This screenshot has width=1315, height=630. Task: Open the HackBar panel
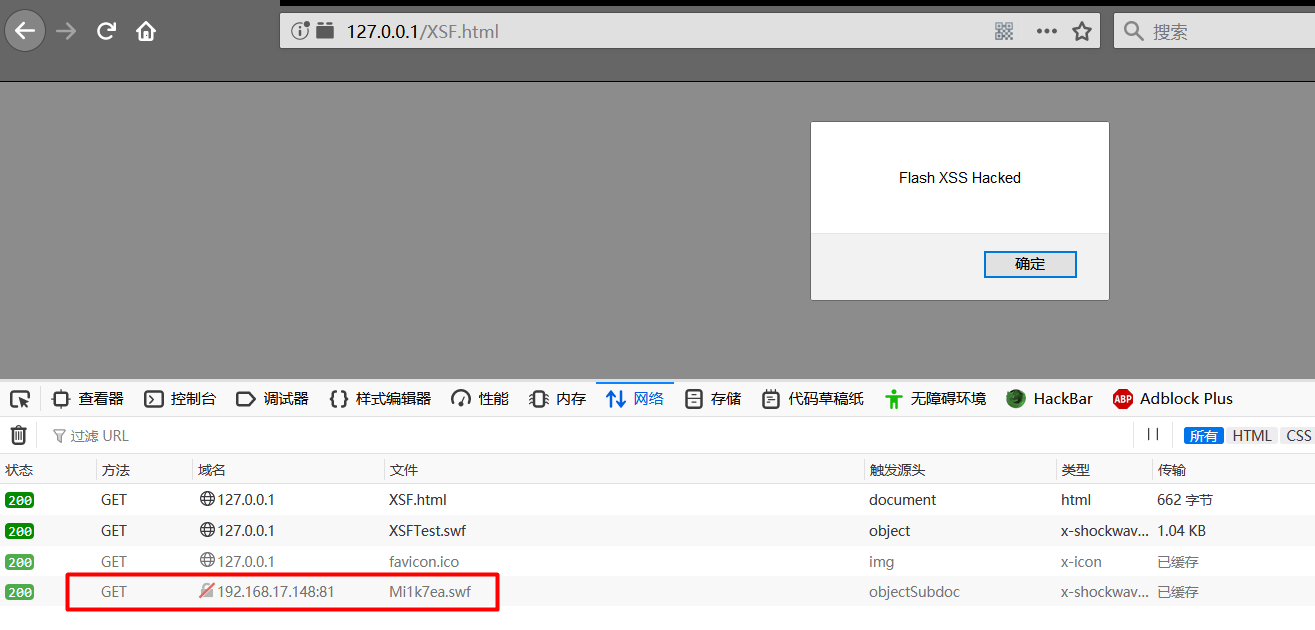(x=1049, y=399)
